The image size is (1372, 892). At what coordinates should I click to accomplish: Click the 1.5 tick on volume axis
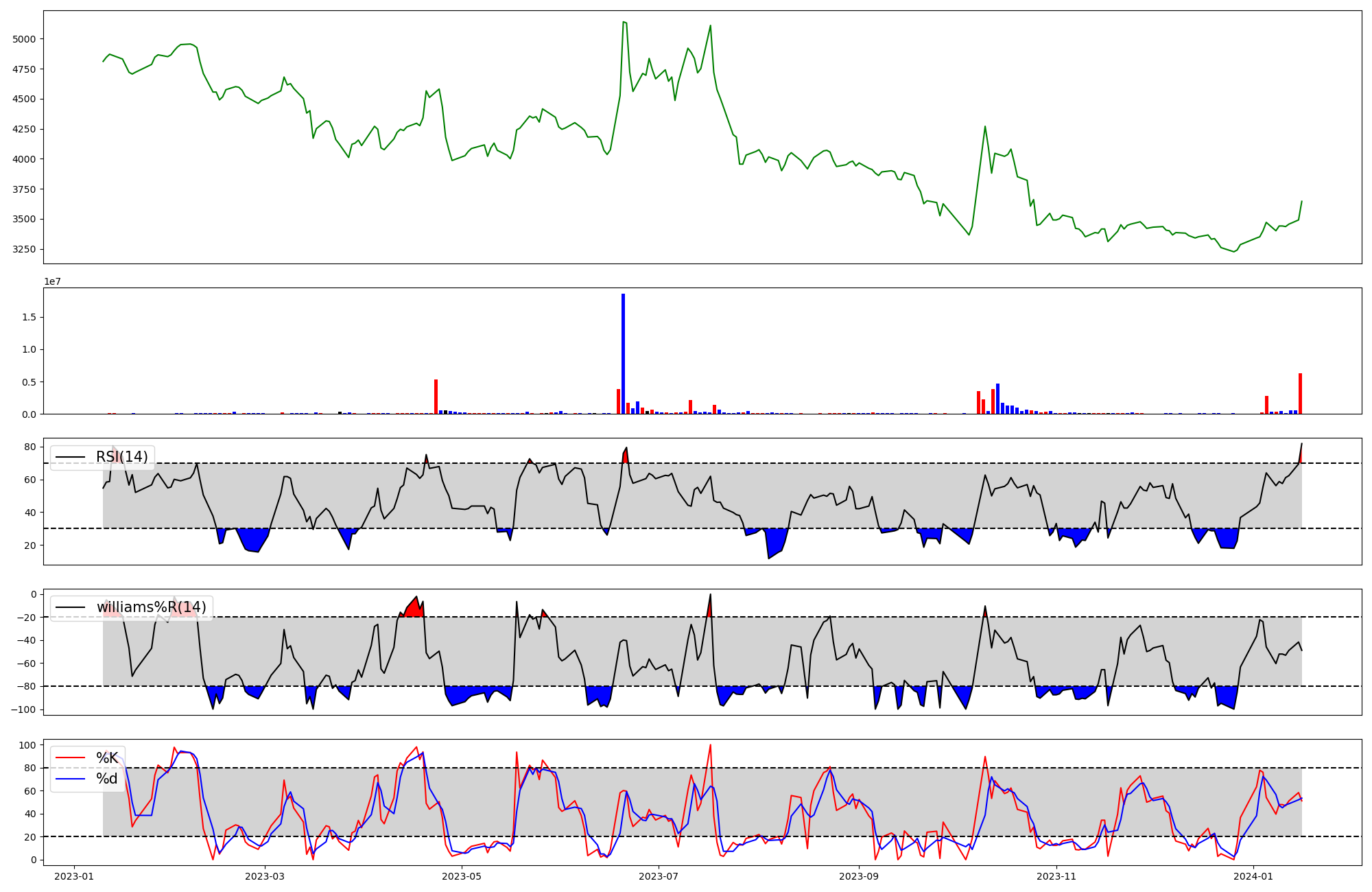pos(29,317)
